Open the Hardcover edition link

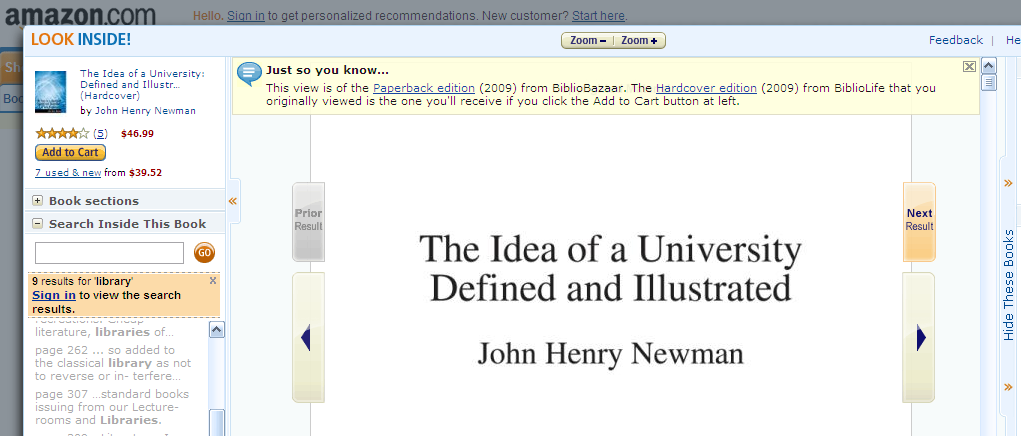click(706, 88)
